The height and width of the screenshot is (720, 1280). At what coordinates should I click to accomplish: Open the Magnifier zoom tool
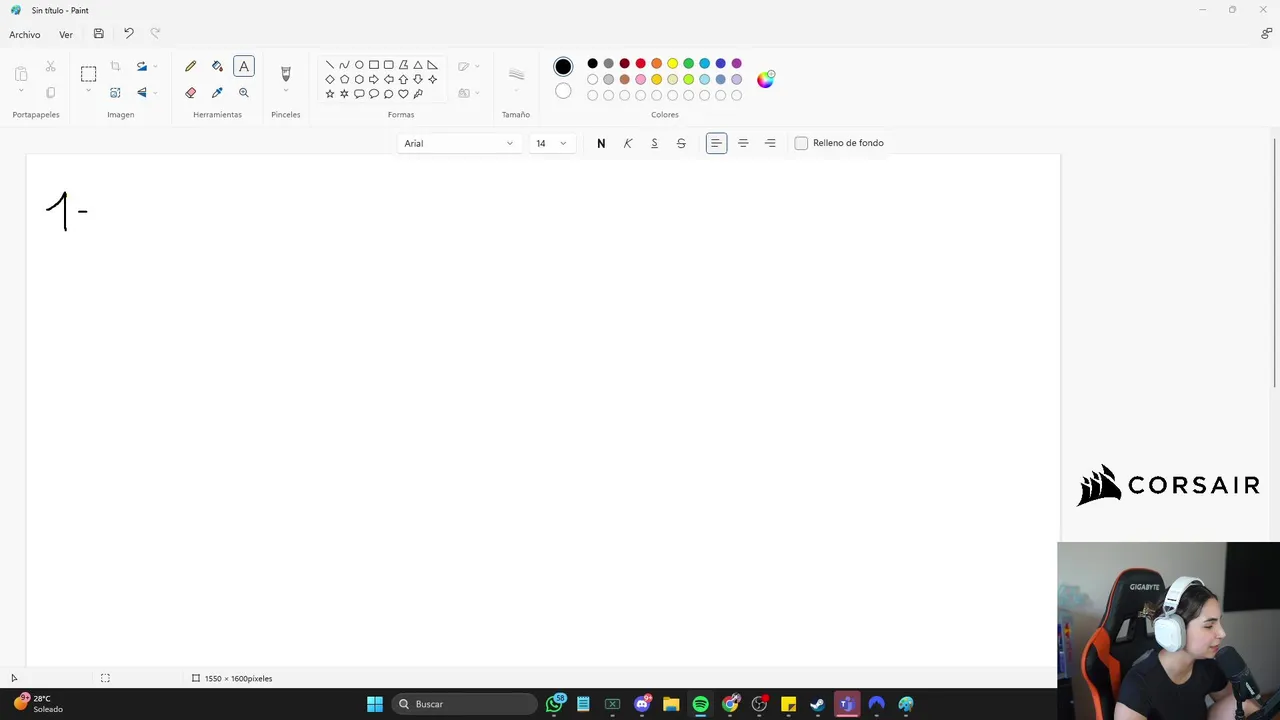(244, 92)
